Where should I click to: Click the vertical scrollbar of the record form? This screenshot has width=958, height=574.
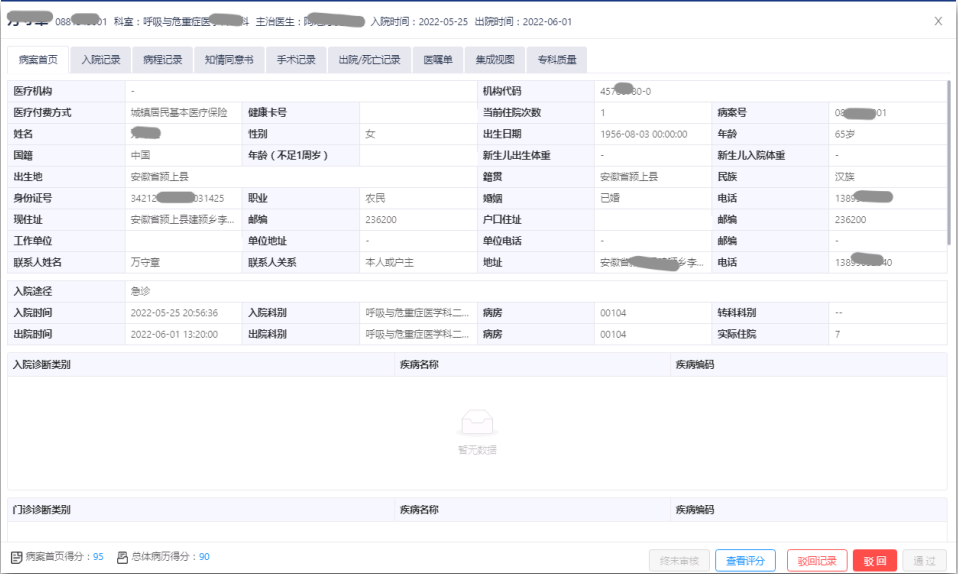click(x=949, y=164)
